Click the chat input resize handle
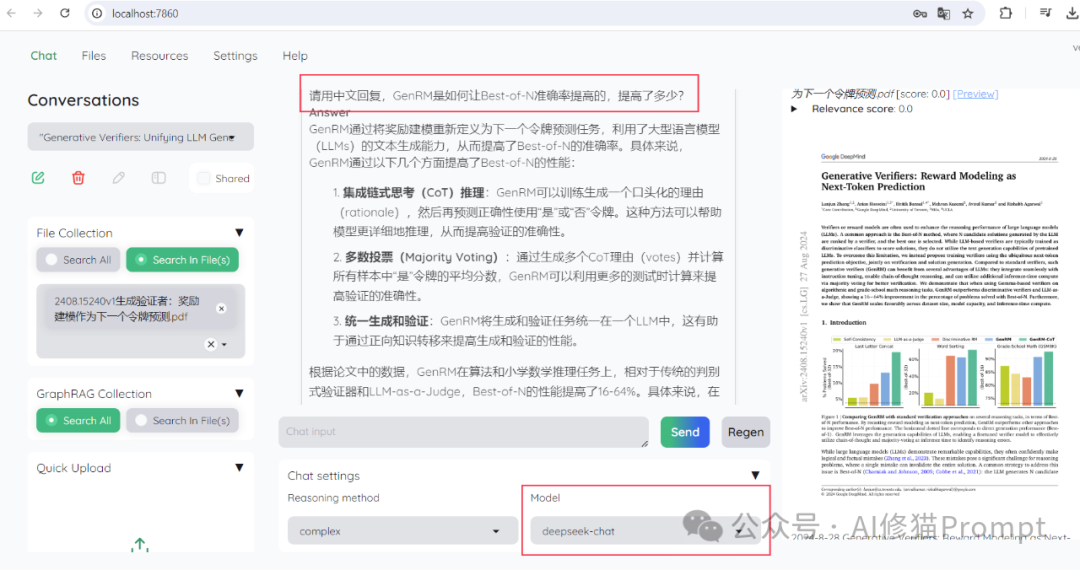The image size is (1080, 570). pos(644,443)
